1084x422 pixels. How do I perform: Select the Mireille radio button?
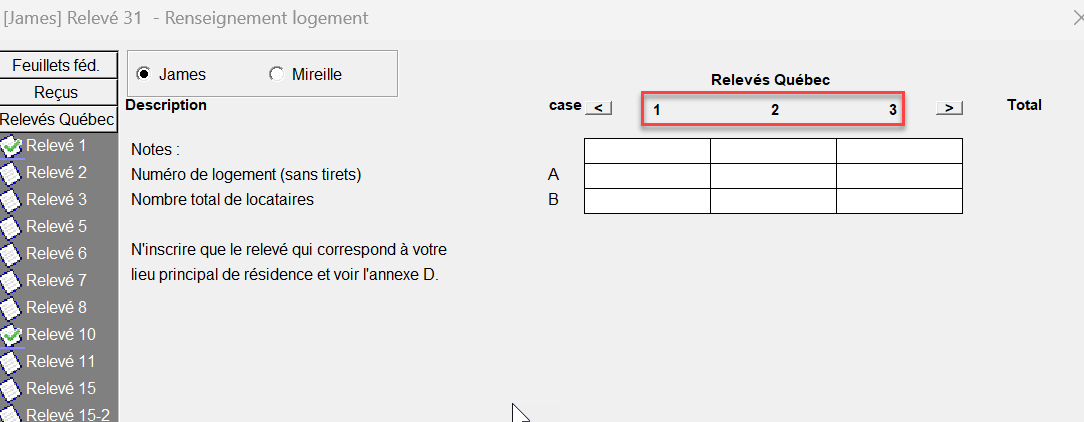pyautogui.click(x=276, y=74)
